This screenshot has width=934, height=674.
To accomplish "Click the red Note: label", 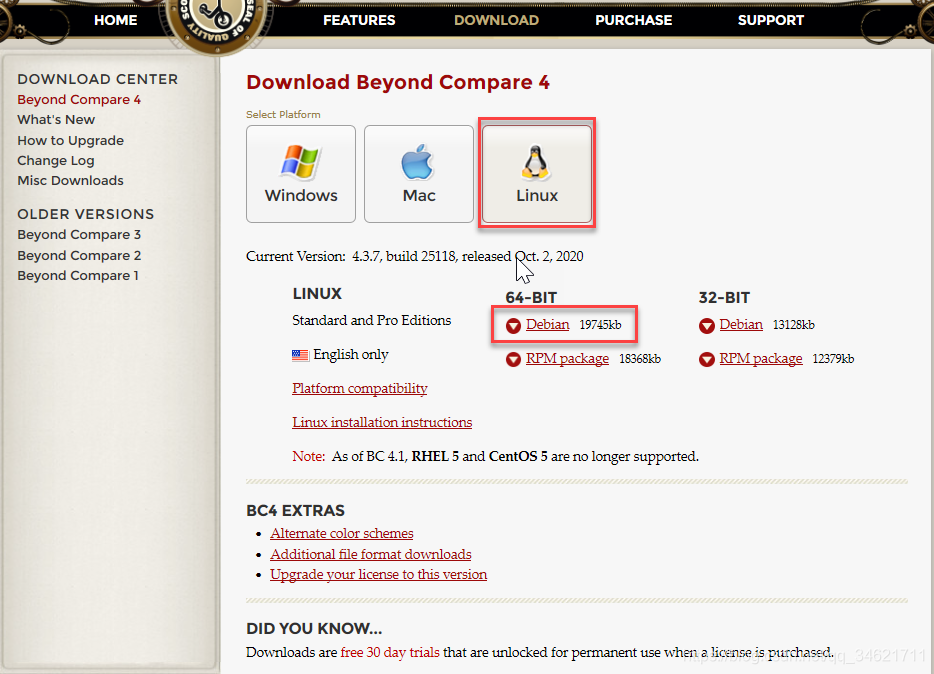I will 309,457.
